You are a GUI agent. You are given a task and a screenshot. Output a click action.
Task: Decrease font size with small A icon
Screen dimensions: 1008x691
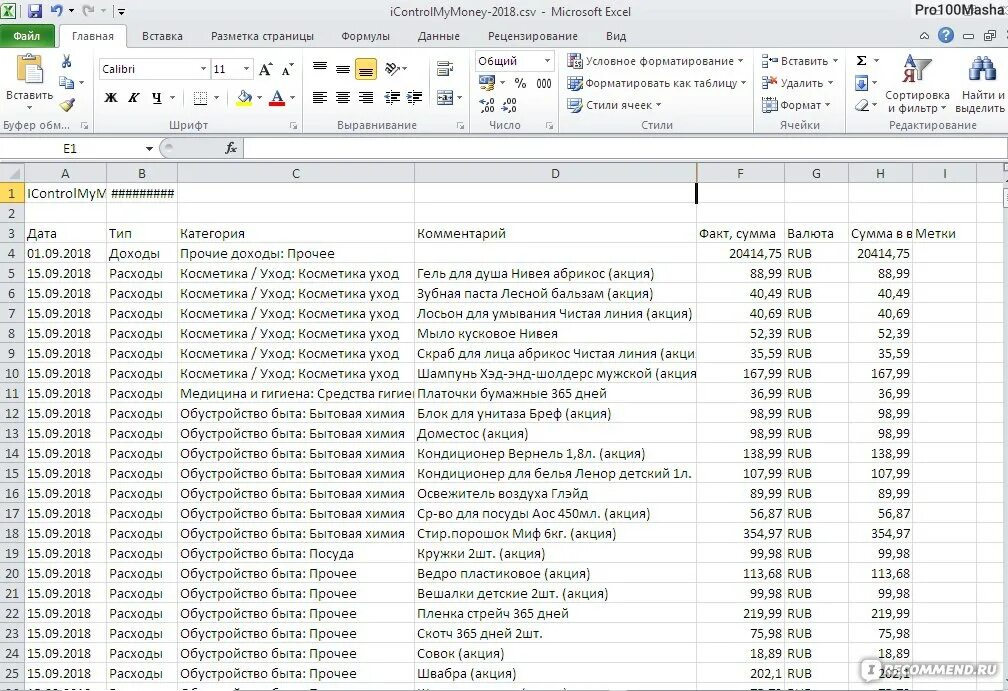tap(287, 69)
